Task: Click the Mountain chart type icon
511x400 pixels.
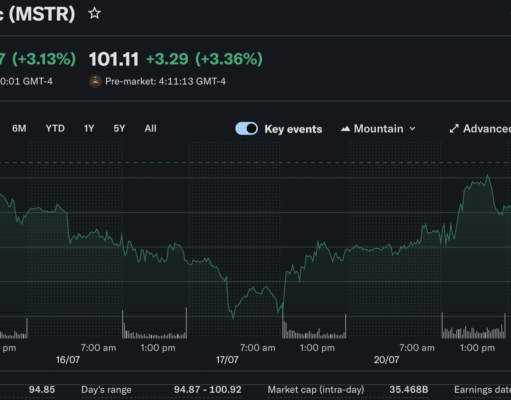Action: pyautogui.click(x=345, y=129)
